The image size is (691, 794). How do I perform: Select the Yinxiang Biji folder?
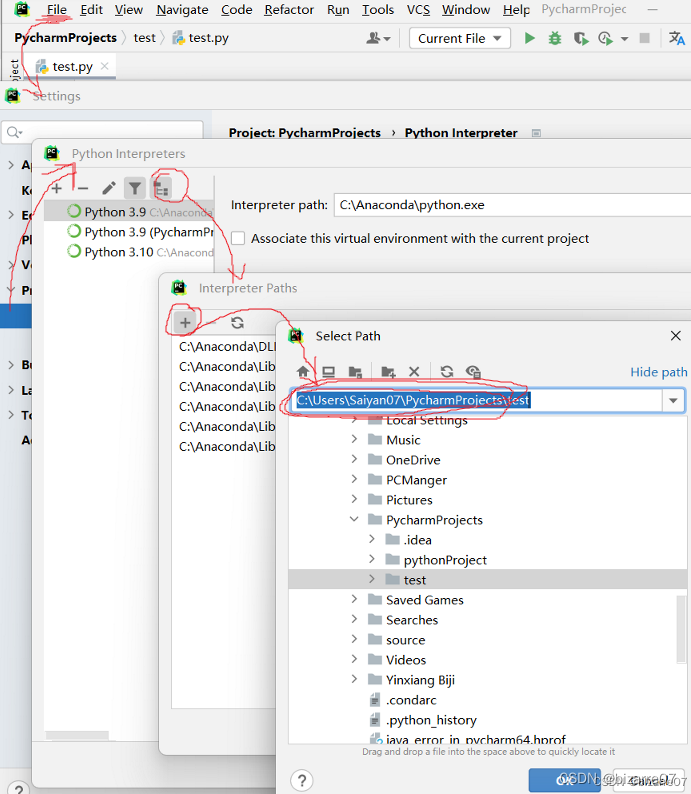(420, 680)
